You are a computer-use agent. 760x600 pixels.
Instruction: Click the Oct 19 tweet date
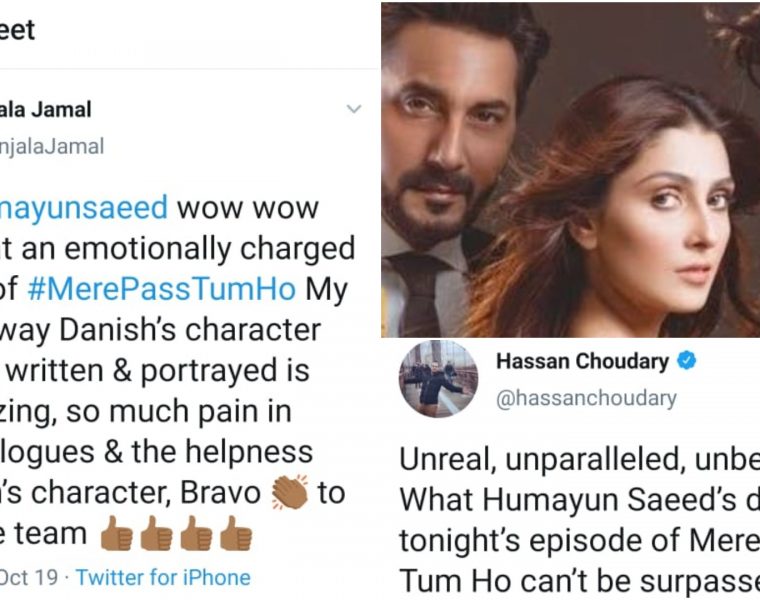[29, 578]
